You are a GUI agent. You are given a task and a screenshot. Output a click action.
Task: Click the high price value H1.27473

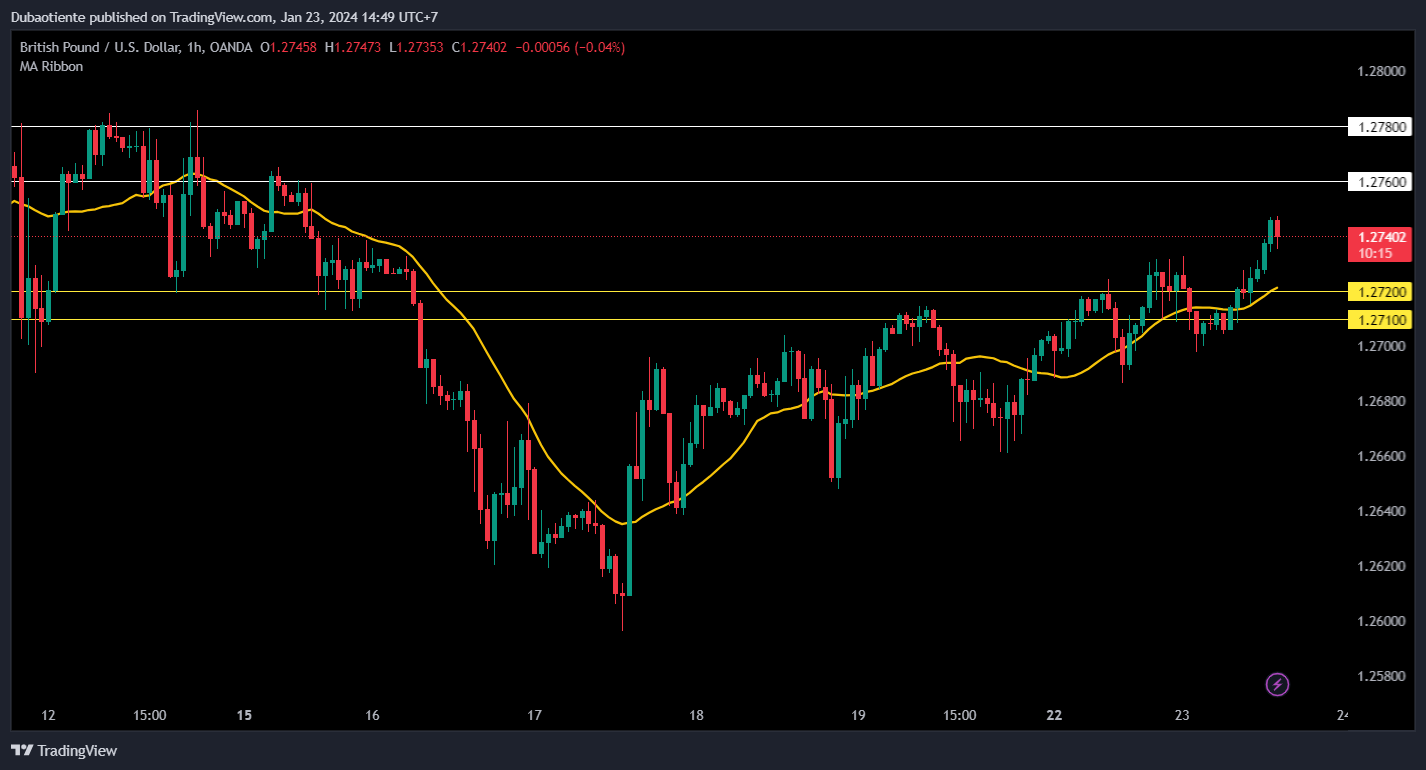pyautogui.click(x=353, y=47)
